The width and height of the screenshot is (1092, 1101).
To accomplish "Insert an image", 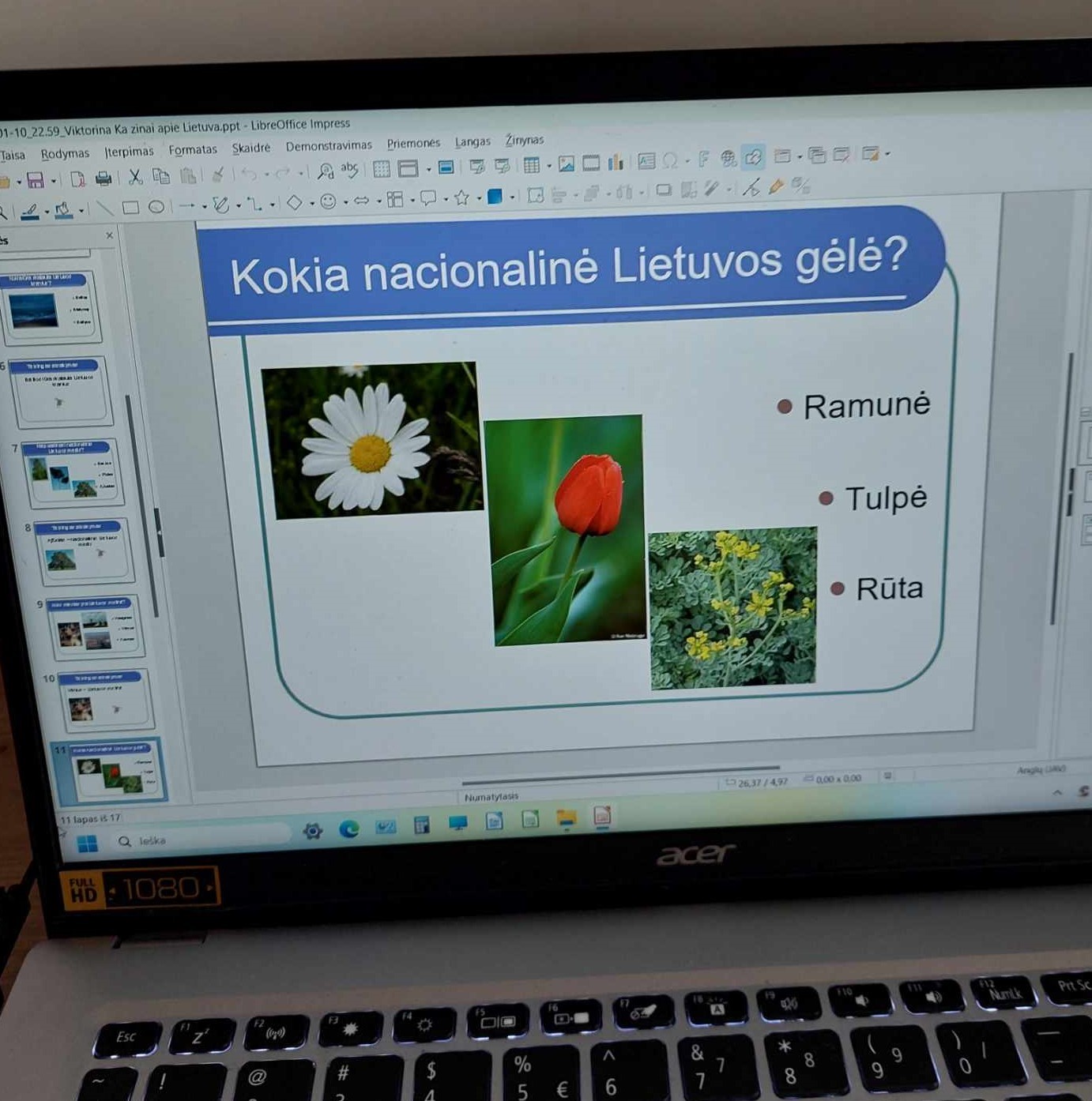I will [x=567, y=163].
